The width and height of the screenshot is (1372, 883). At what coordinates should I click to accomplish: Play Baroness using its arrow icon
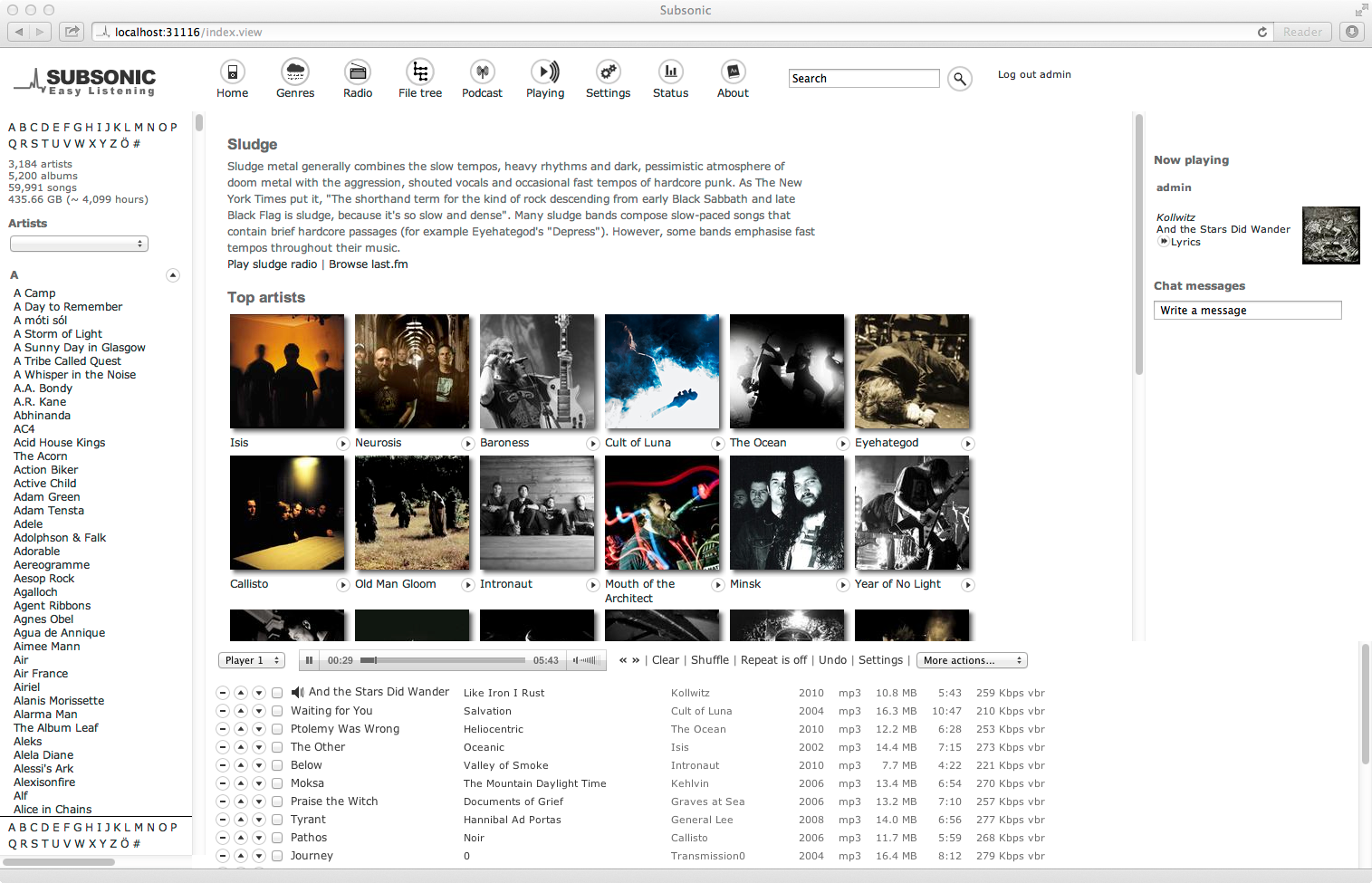593,444
